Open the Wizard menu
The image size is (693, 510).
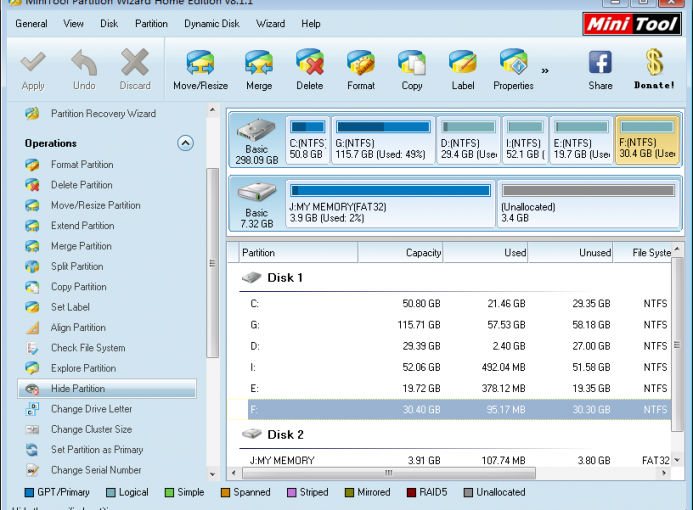[x=270, y=23]
